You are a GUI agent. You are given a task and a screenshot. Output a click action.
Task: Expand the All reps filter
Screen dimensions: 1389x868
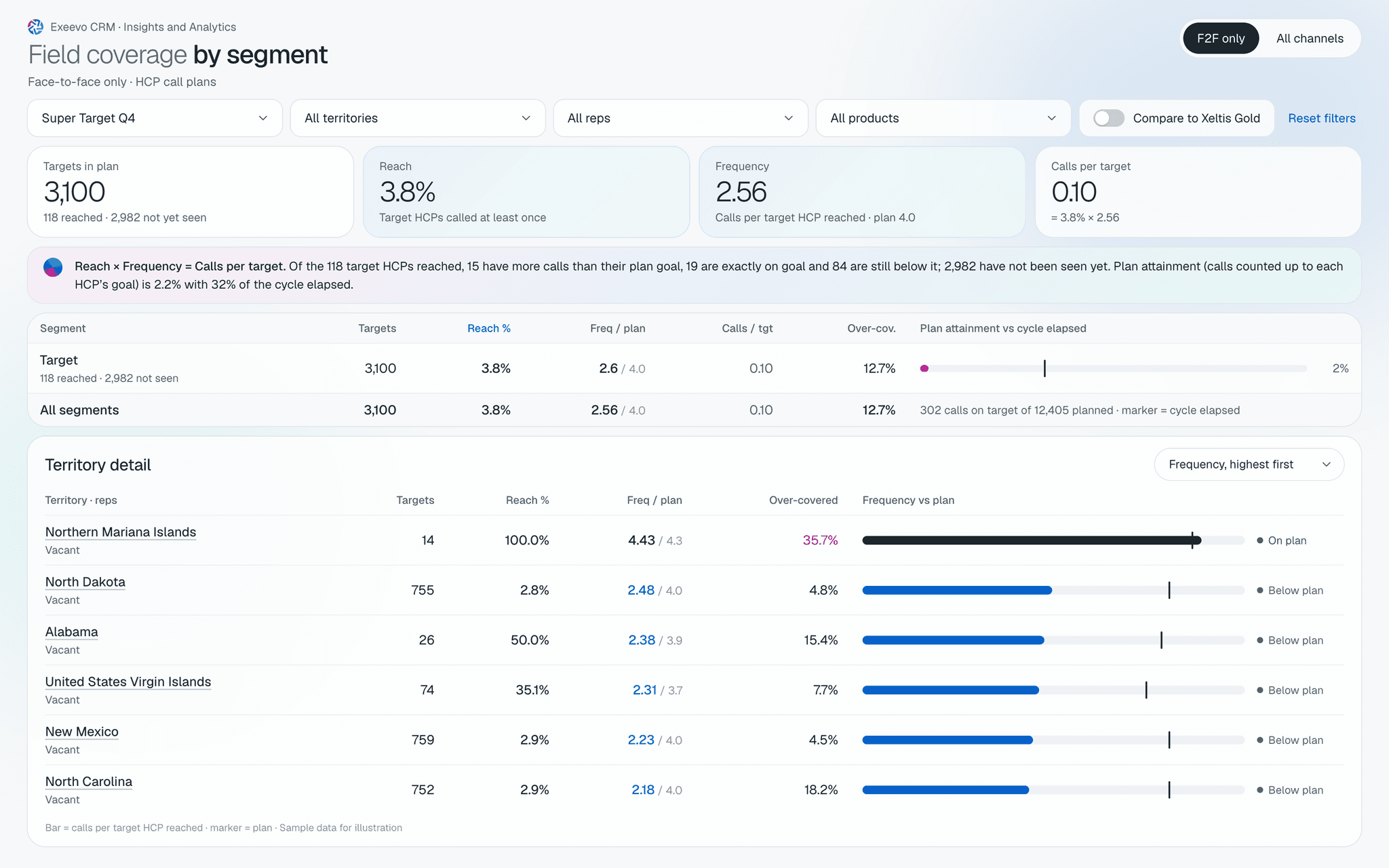coord(680,118)
